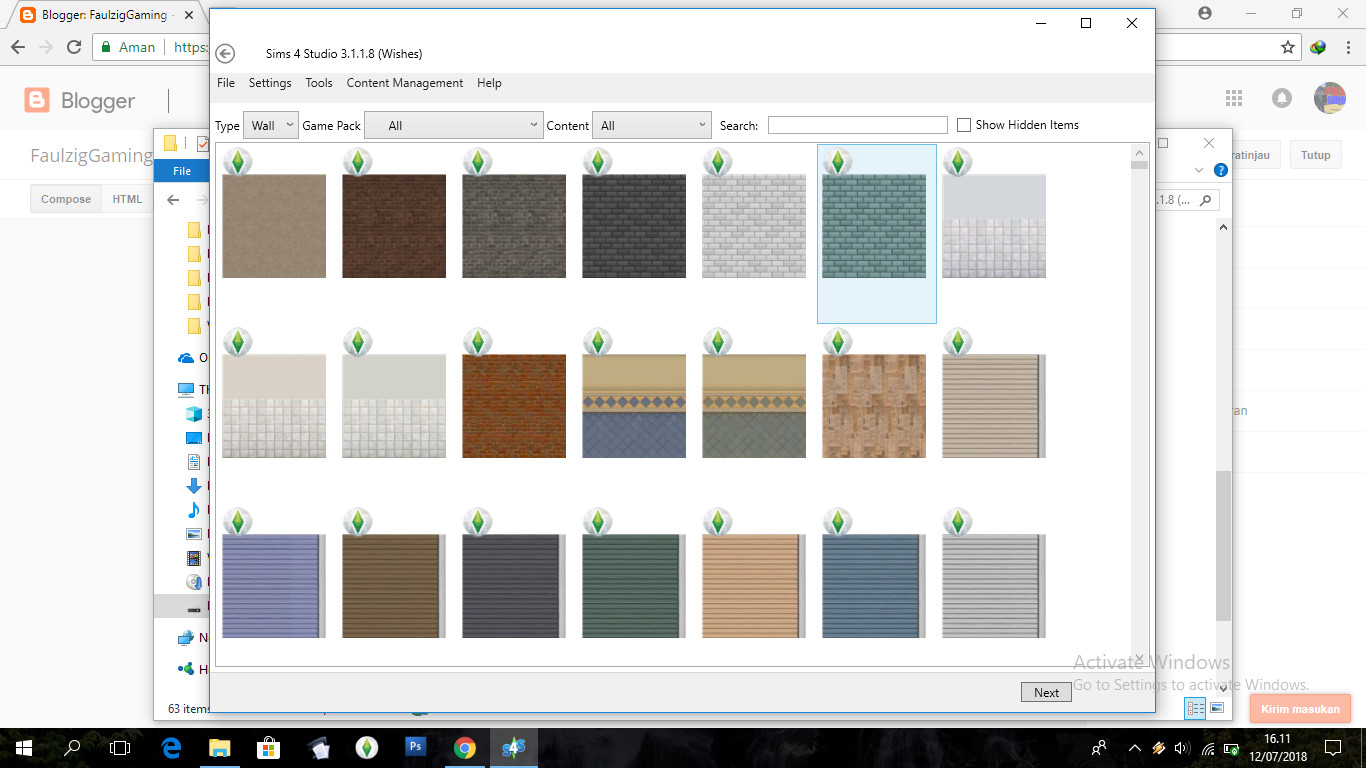
Task: Launch Photoshop from the taskbar
Action: [x=415, y=746]
